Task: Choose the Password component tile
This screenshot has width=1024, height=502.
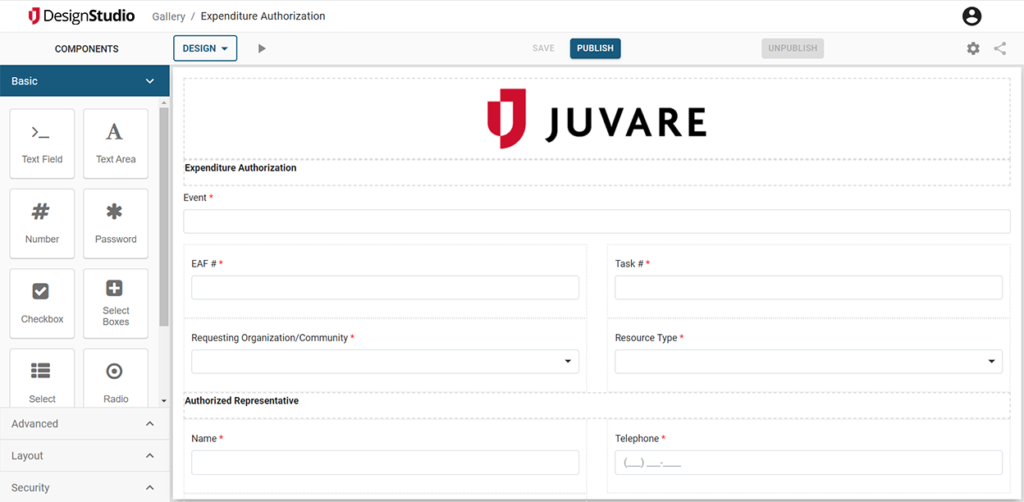Action: (116, 223)
